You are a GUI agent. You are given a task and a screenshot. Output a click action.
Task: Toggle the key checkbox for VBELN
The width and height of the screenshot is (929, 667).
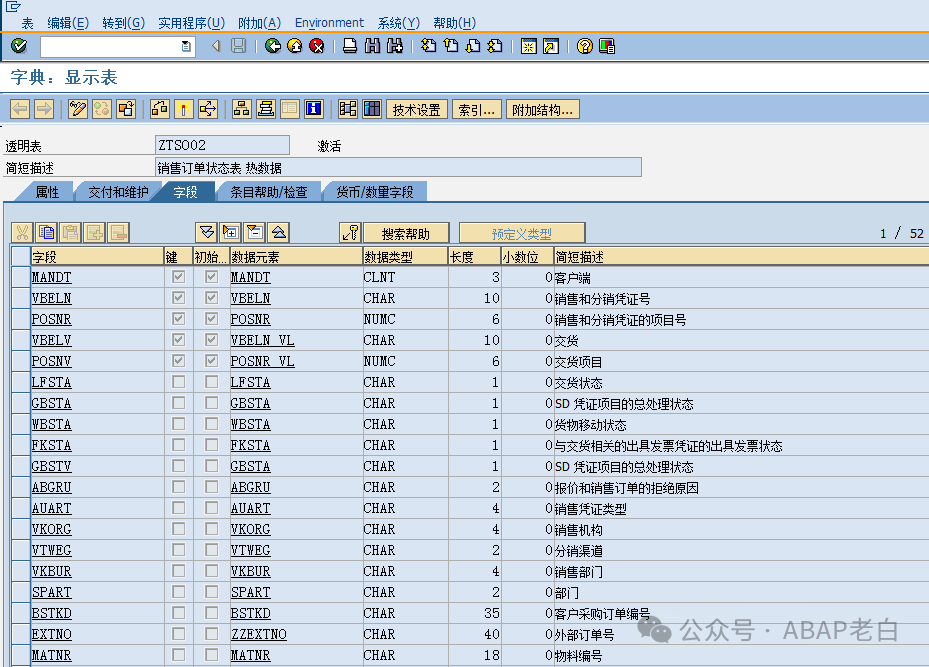pos(178,297)
